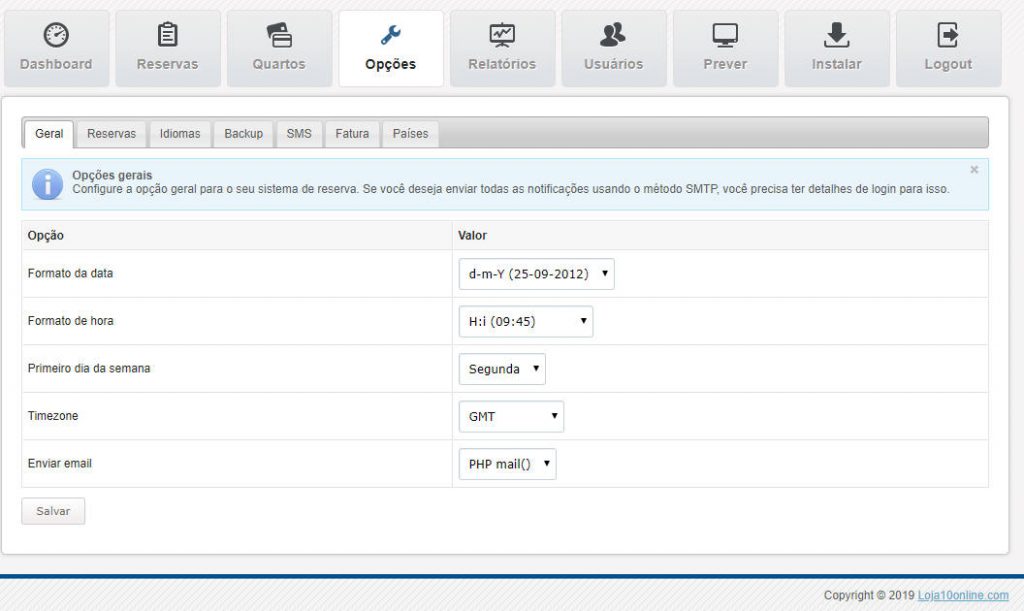Open the Timezone GMT dropdown
Screen dimensions: 1024x611
[511, 417]
